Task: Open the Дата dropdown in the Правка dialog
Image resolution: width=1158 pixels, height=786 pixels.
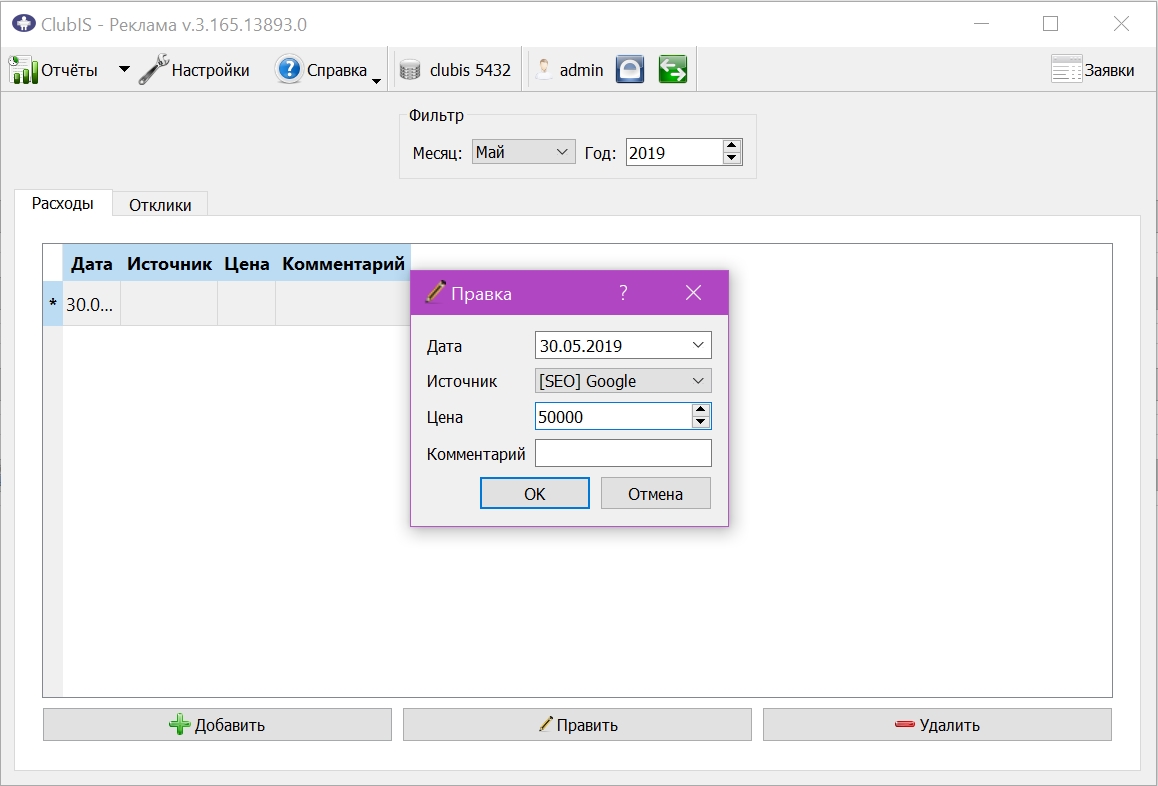Action: 698,345
